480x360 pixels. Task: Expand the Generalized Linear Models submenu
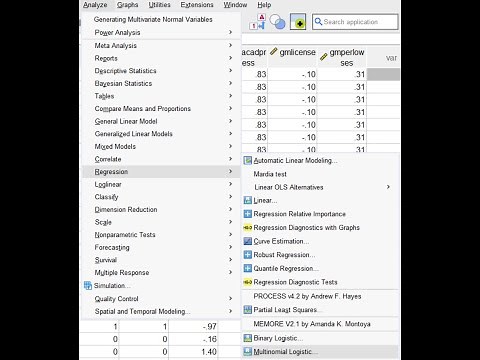(x=161, y=134)
